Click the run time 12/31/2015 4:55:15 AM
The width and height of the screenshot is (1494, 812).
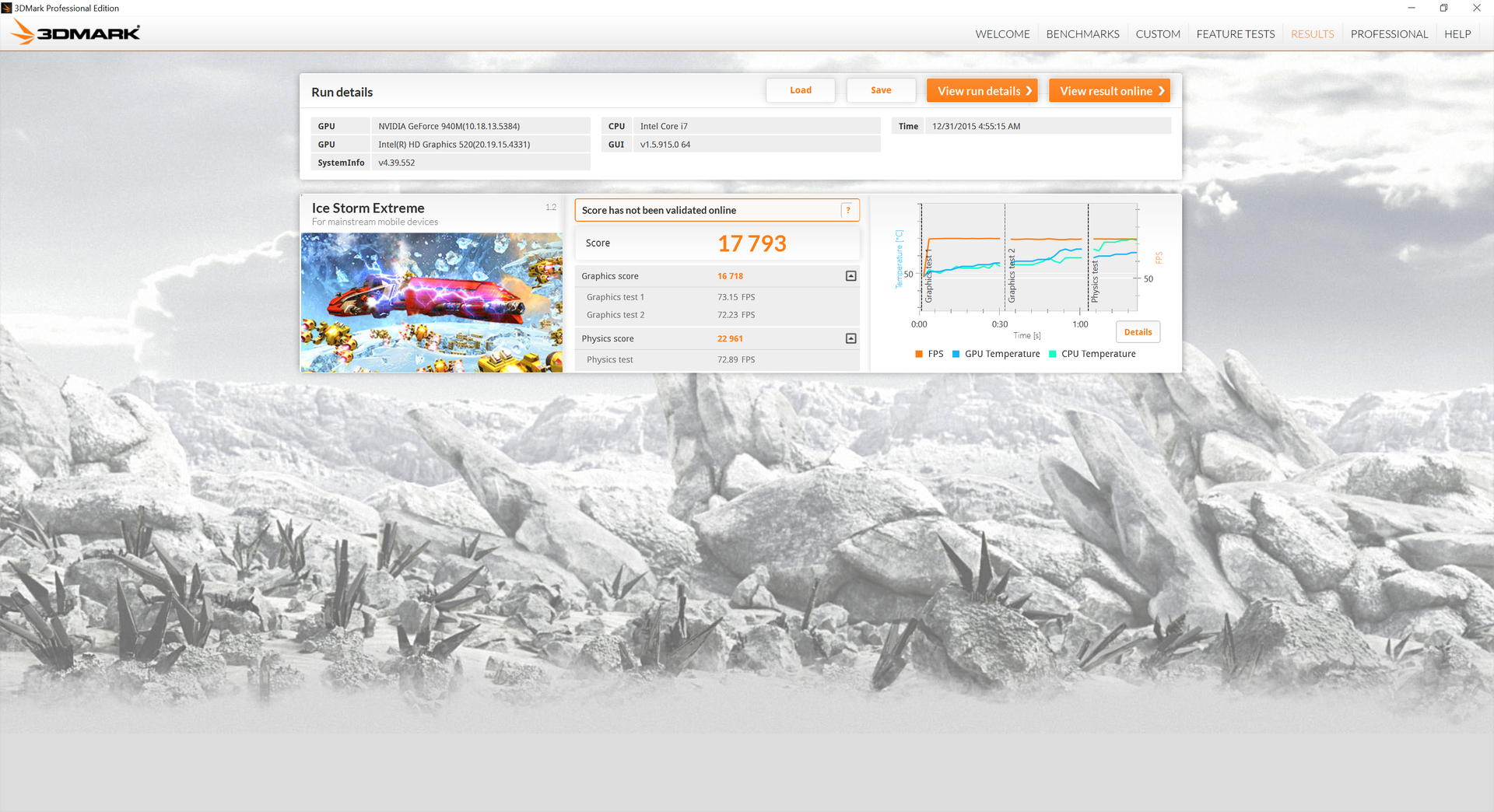pos(1047,126)
